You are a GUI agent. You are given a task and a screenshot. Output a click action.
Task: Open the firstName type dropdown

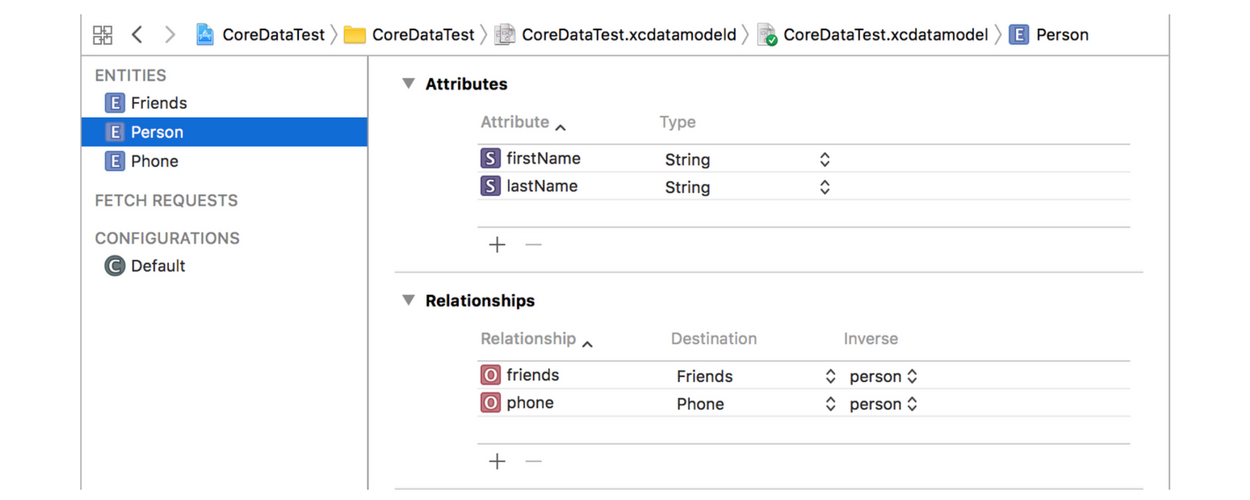[x=824, y=160]
